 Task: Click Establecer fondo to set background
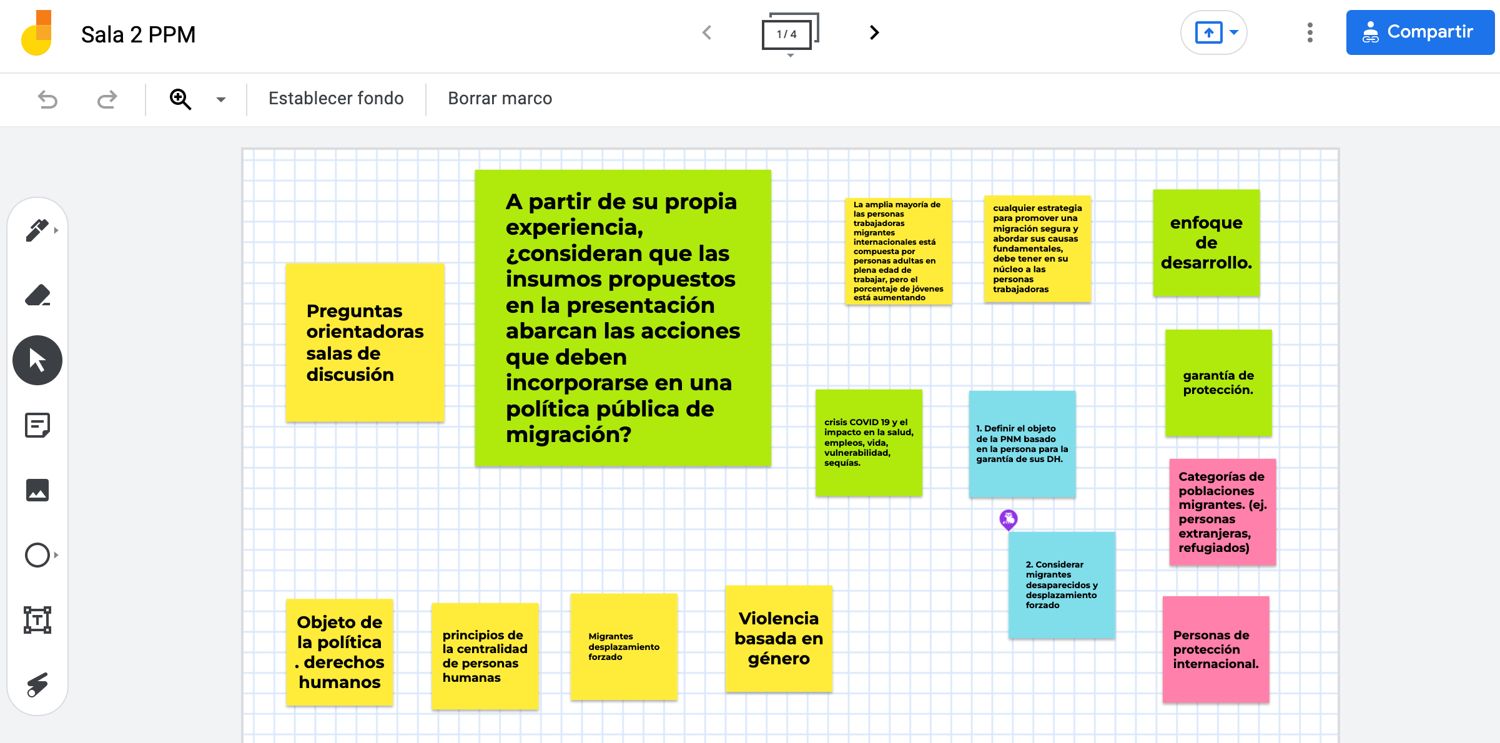point(336,99)
